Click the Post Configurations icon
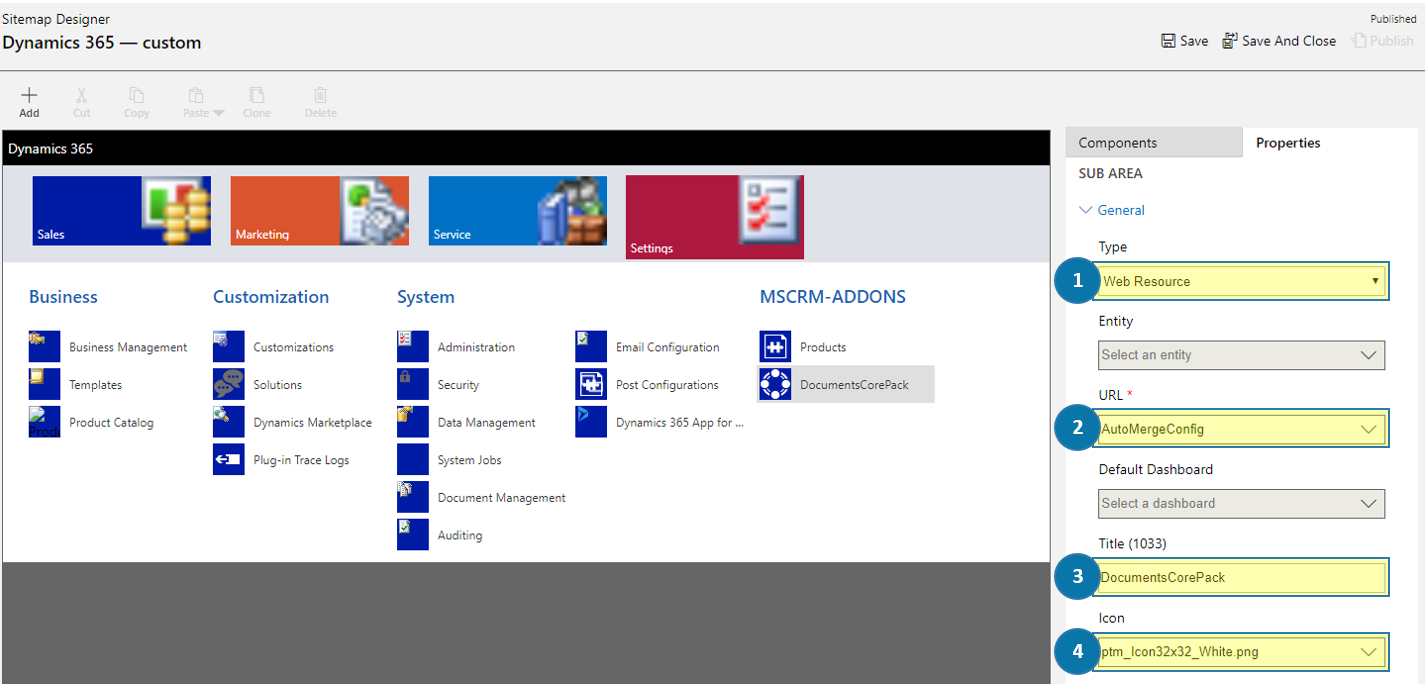 tap(591, 384)
